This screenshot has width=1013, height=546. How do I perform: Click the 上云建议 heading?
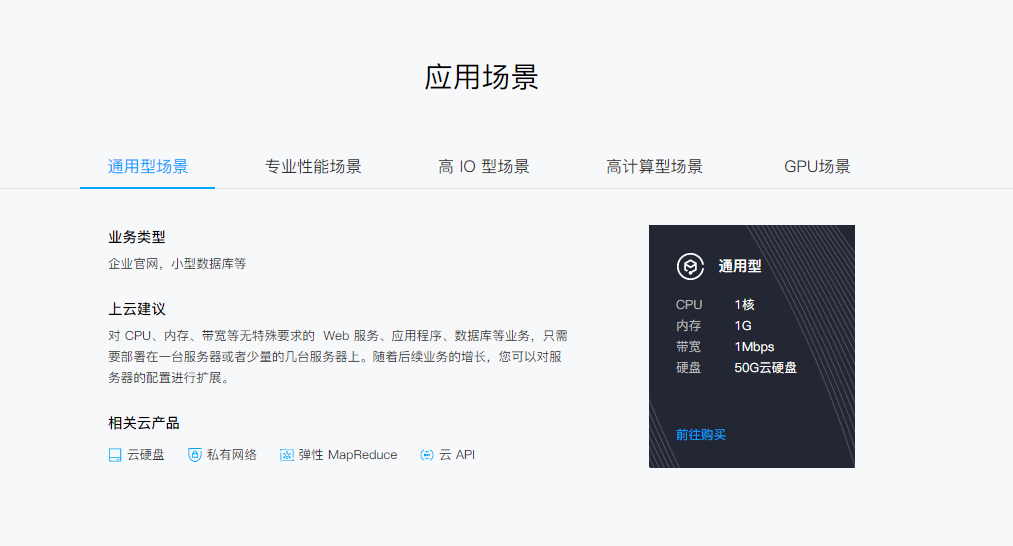click(137, 309)
